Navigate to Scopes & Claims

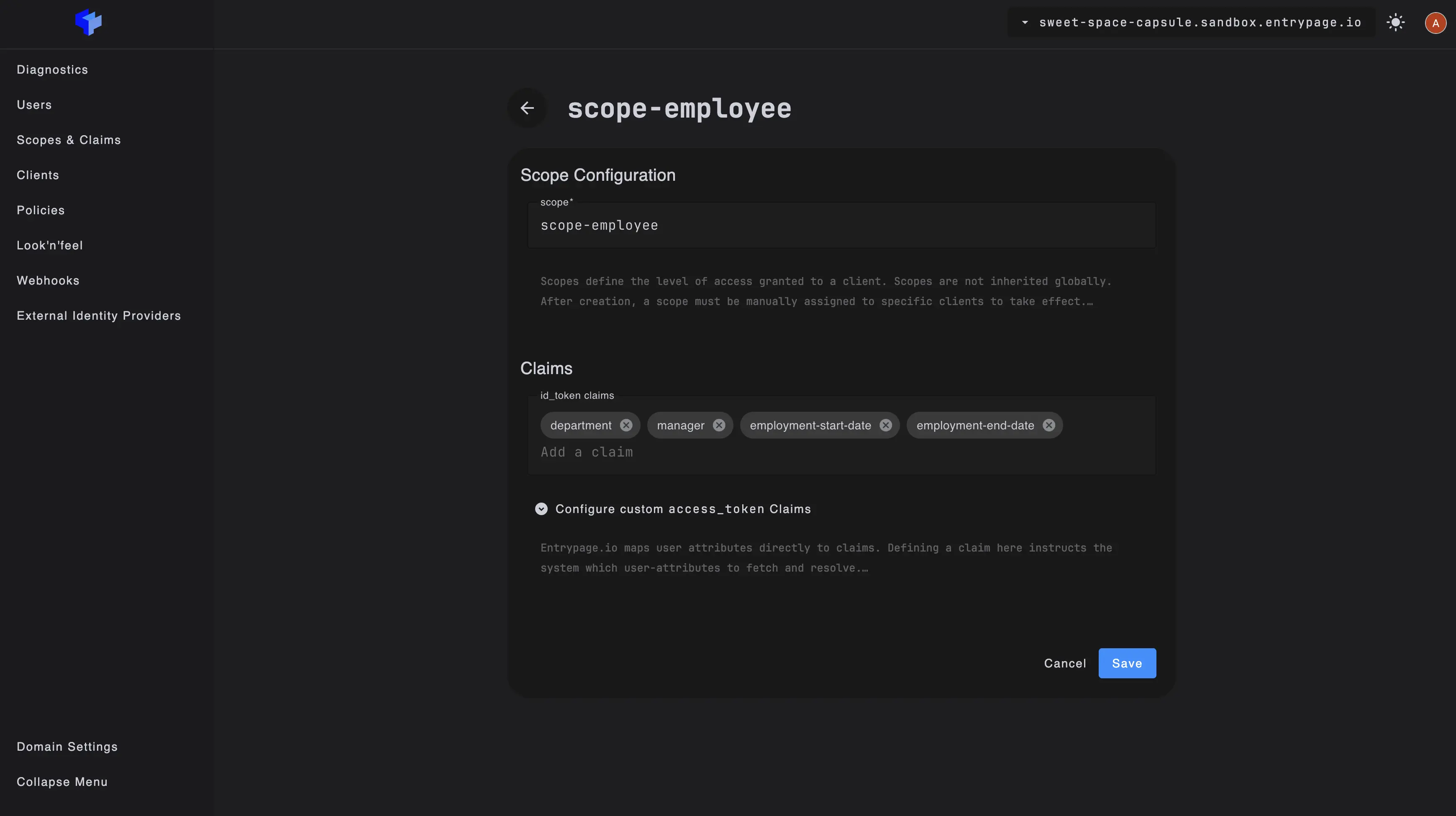click(68, 140)
